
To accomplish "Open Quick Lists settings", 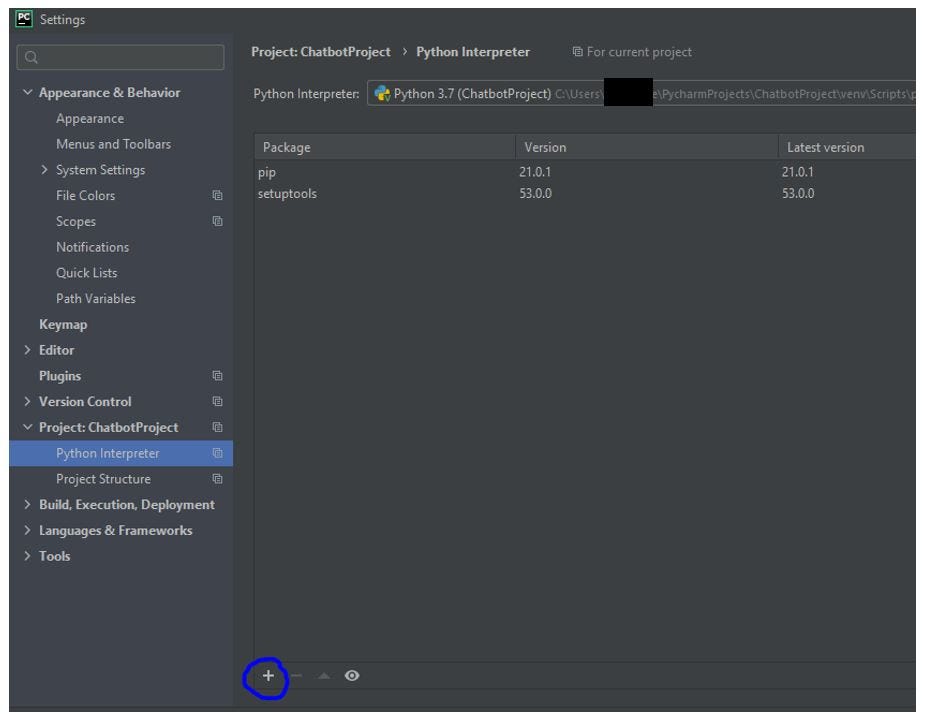I will (x=87, y=273).
